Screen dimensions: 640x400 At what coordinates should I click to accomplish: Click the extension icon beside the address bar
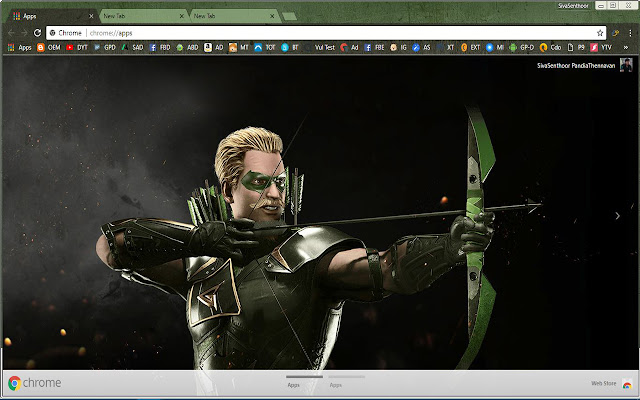(616, 33)
